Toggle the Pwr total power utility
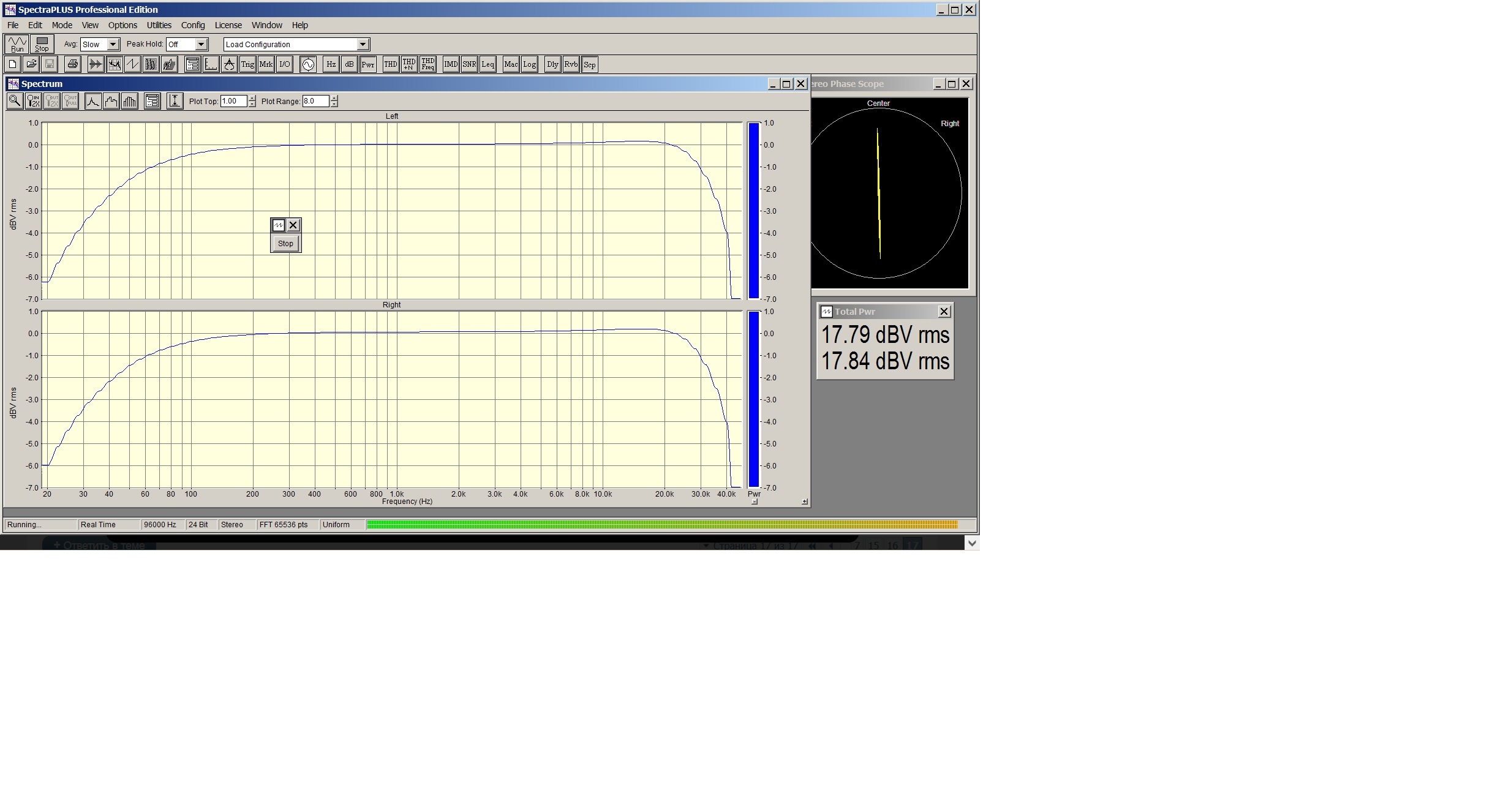1498x812 pixels. tap(367, 64)
